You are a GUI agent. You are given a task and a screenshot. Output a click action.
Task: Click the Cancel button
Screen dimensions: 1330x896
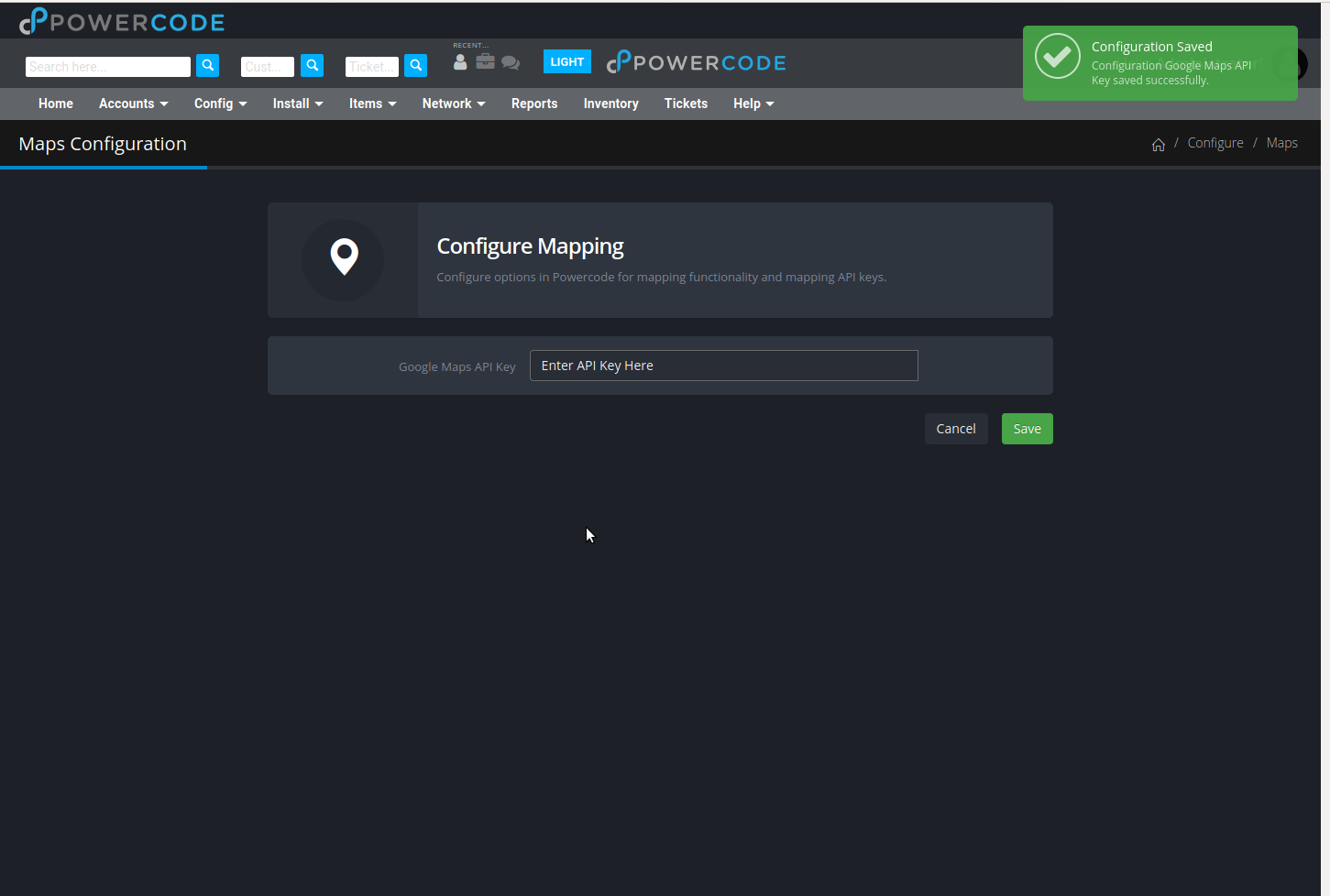pyautogui.click(x=956, y=429)
